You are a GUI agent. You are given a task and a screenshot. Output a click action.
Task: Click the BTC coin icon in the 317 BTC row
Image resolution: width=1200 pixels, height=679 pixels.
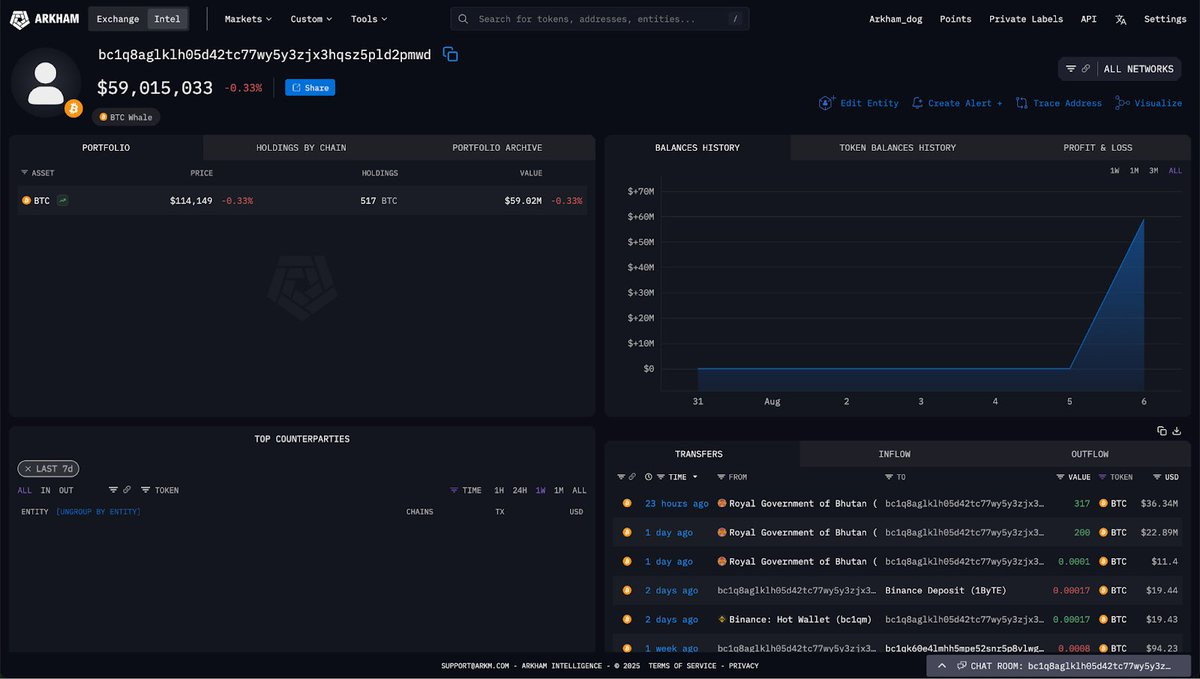click(1104, 504)
